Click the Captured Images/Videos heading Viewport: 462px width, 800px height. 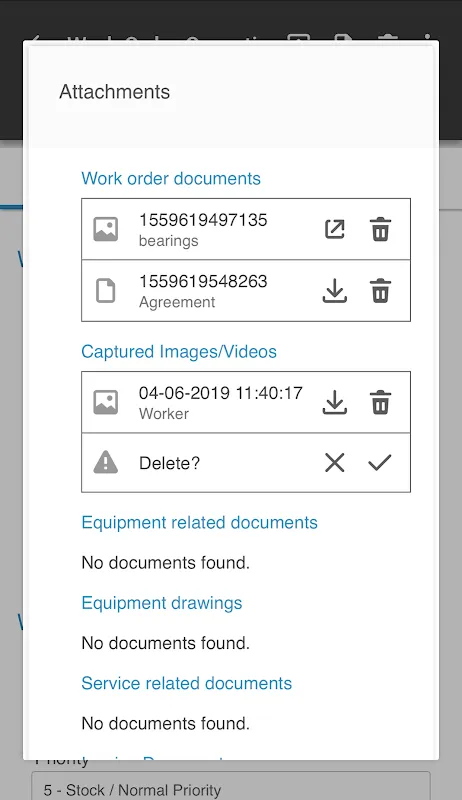[179, 352]
